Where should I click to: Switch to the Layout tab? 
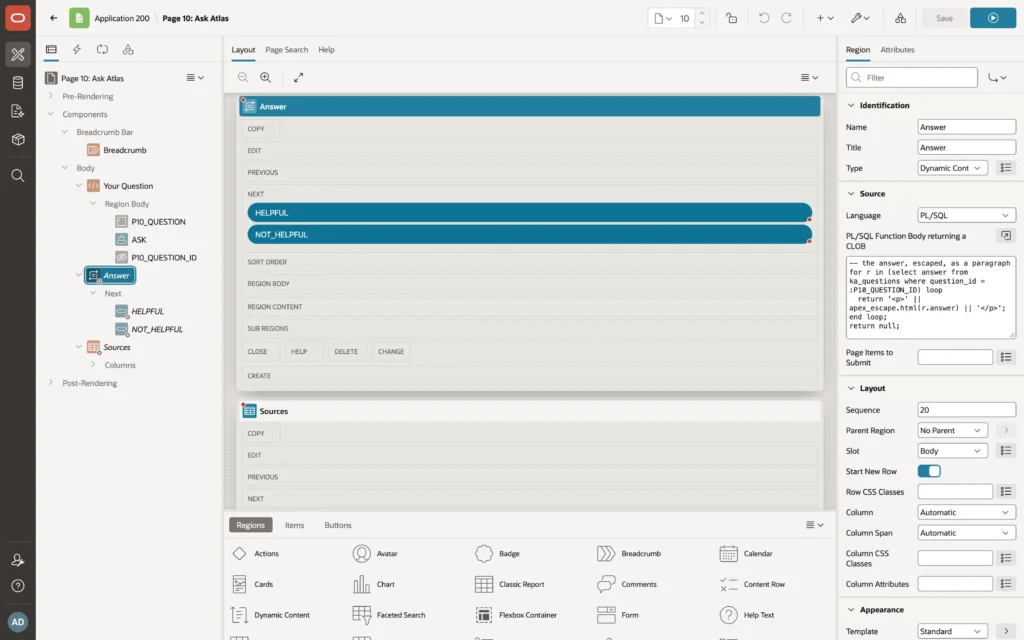pyautogui.click(x=243, y=50)
